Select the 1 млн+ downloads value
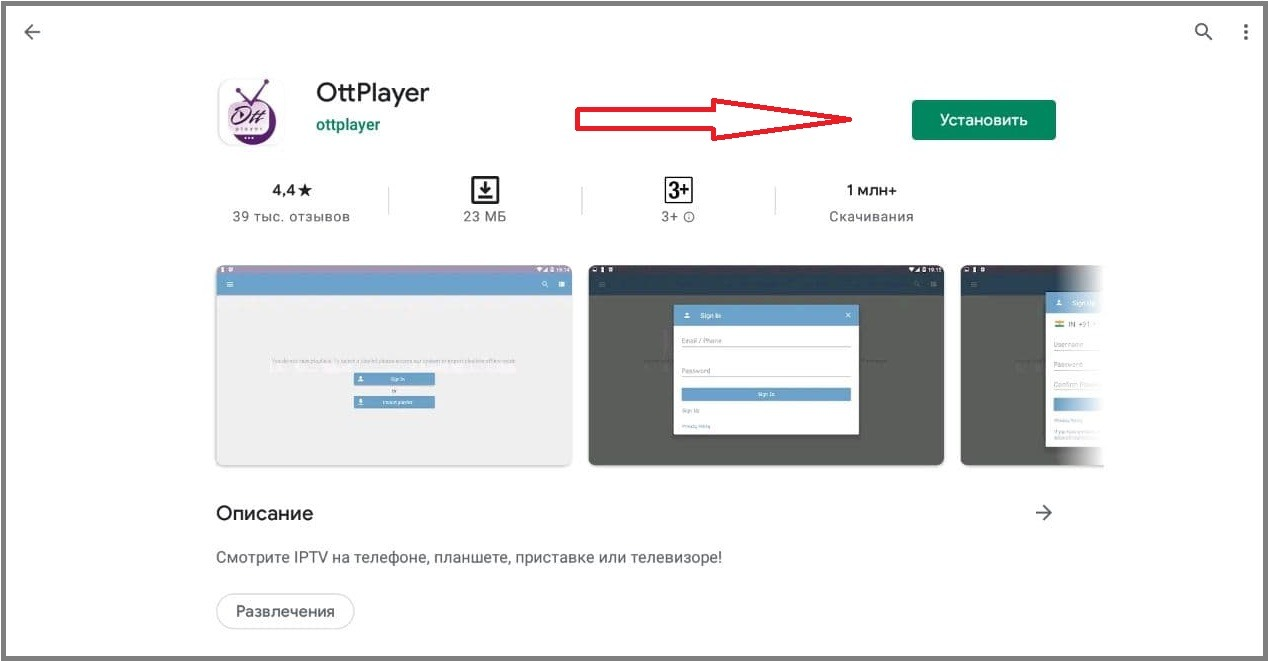Screen dimensions: 1268x661 [x=871, y=190]
